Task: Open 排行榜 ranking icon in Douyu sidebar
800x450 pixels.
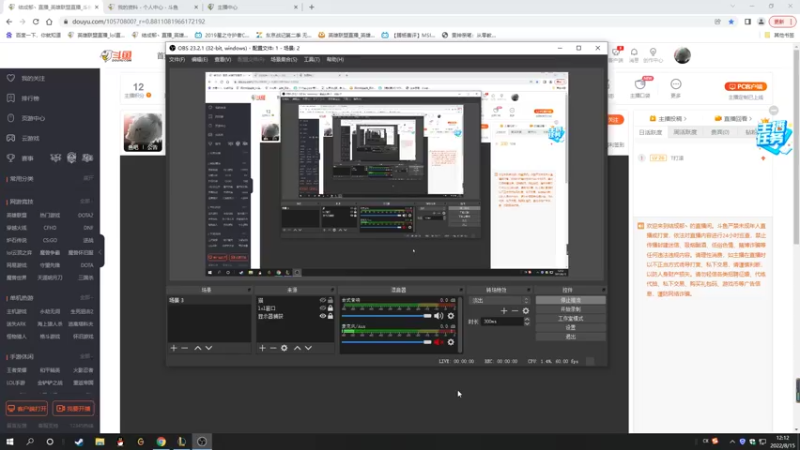Action: [11, 98]
